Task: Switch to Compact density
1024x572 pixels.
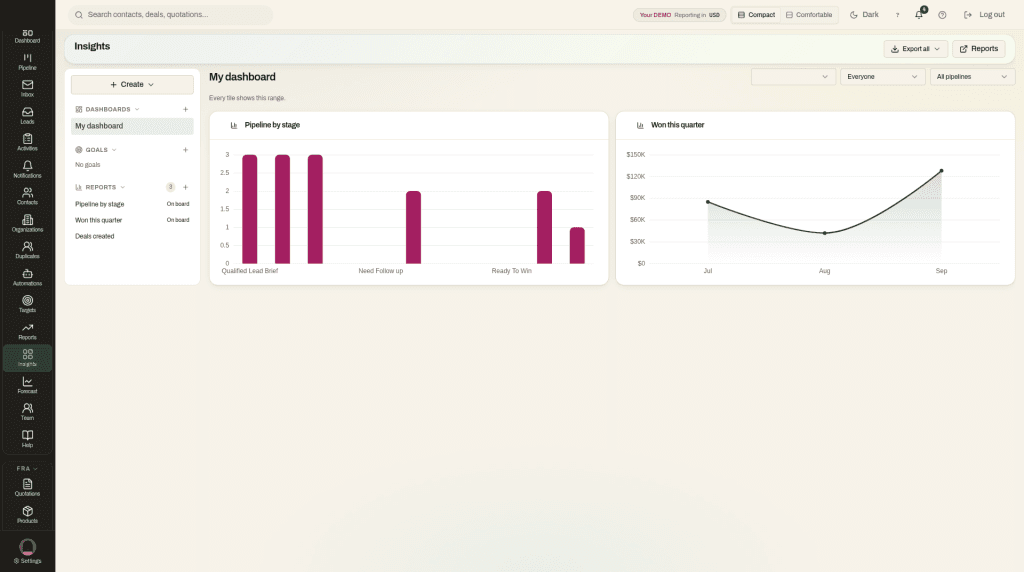Action: click(756, 14)
